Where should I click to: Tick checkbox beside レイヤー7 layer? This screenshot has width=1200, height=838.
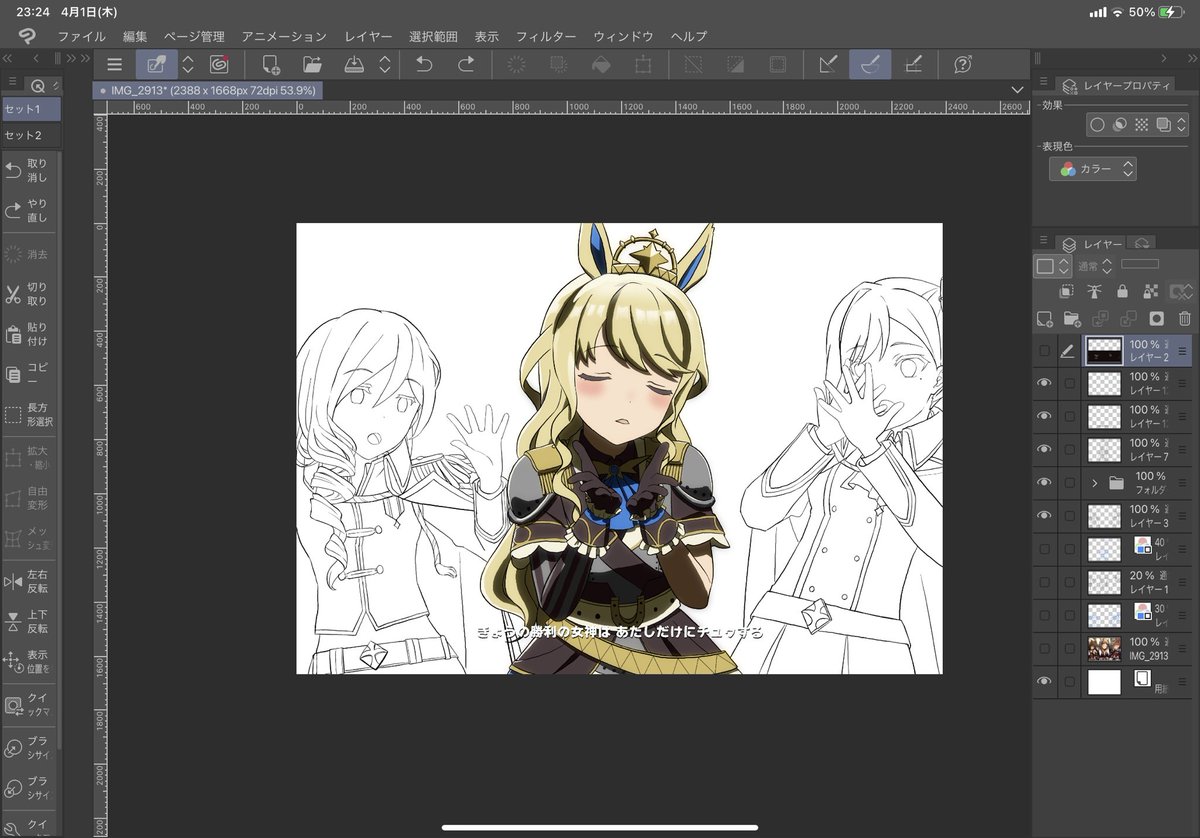(1070, 449)
